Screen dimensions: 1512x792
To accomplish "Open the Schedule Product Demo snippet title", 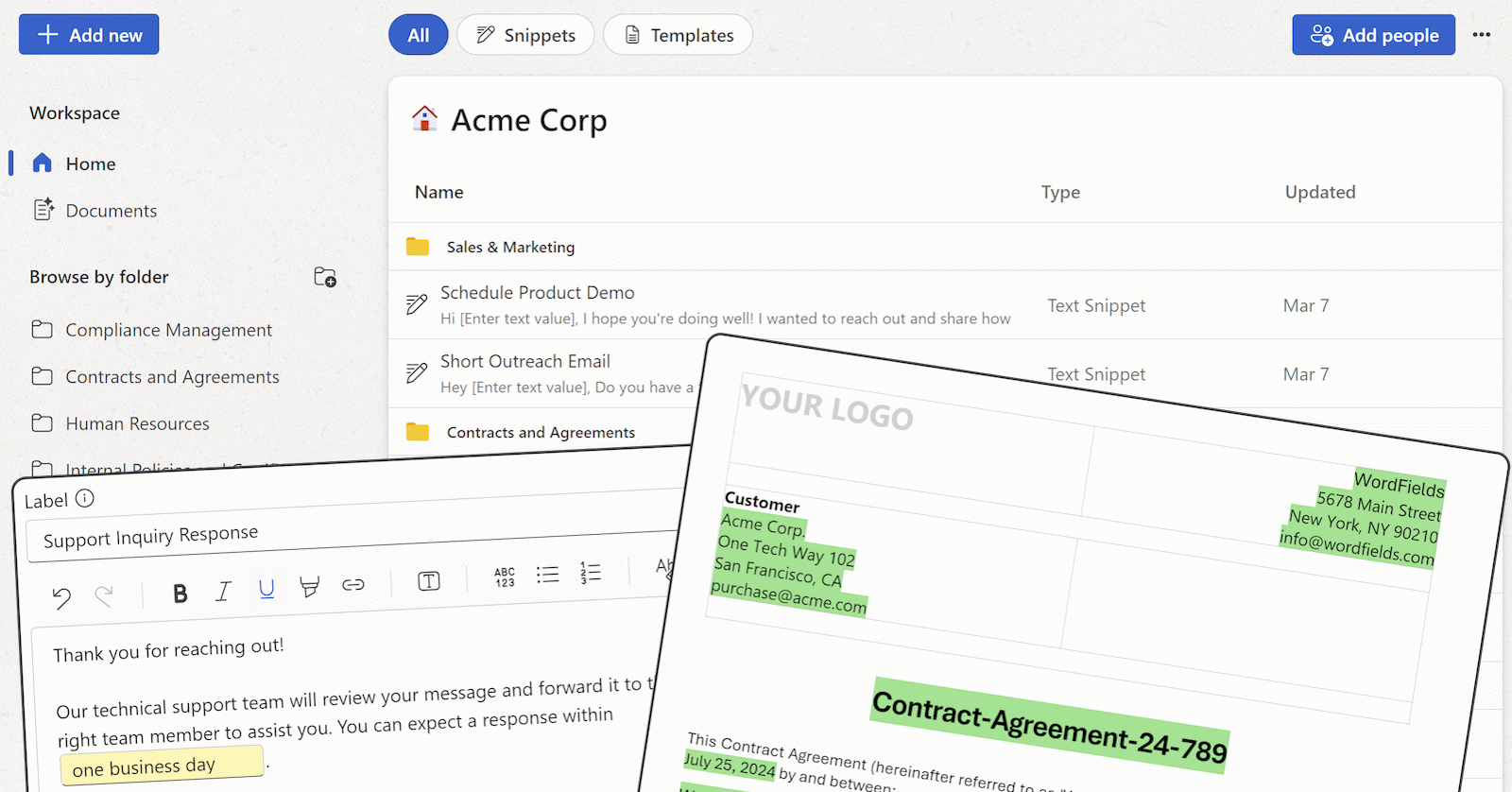I will point(538,293).
